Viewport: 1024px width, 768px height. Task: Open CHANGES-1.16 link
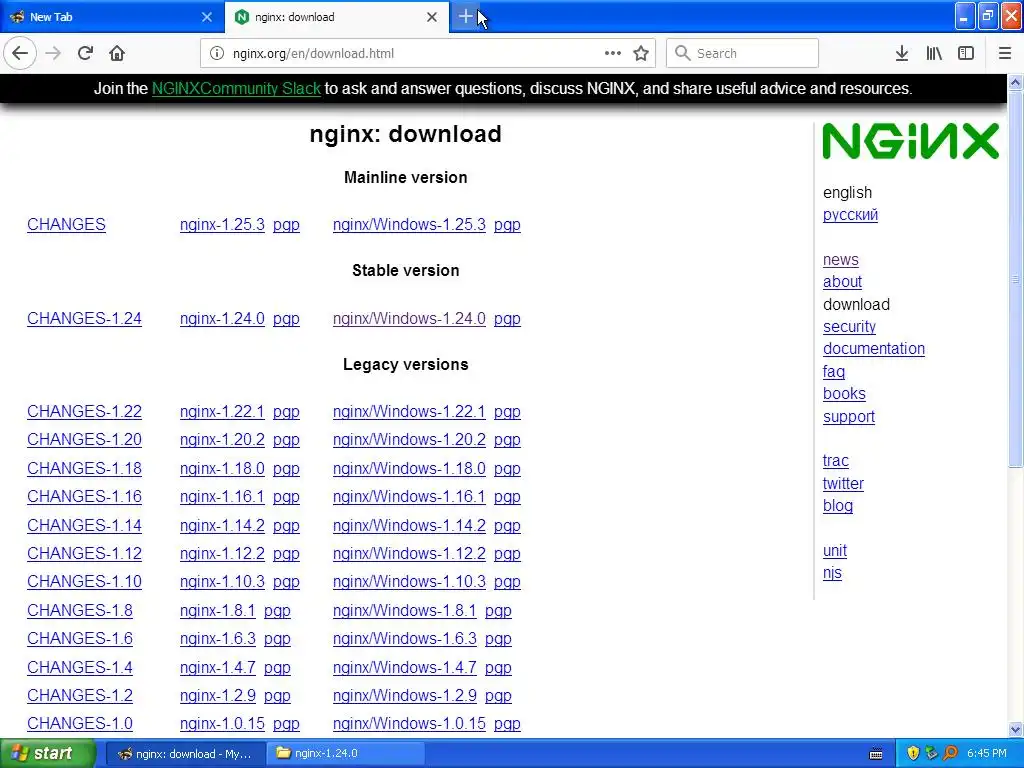(x=84, y=497)
